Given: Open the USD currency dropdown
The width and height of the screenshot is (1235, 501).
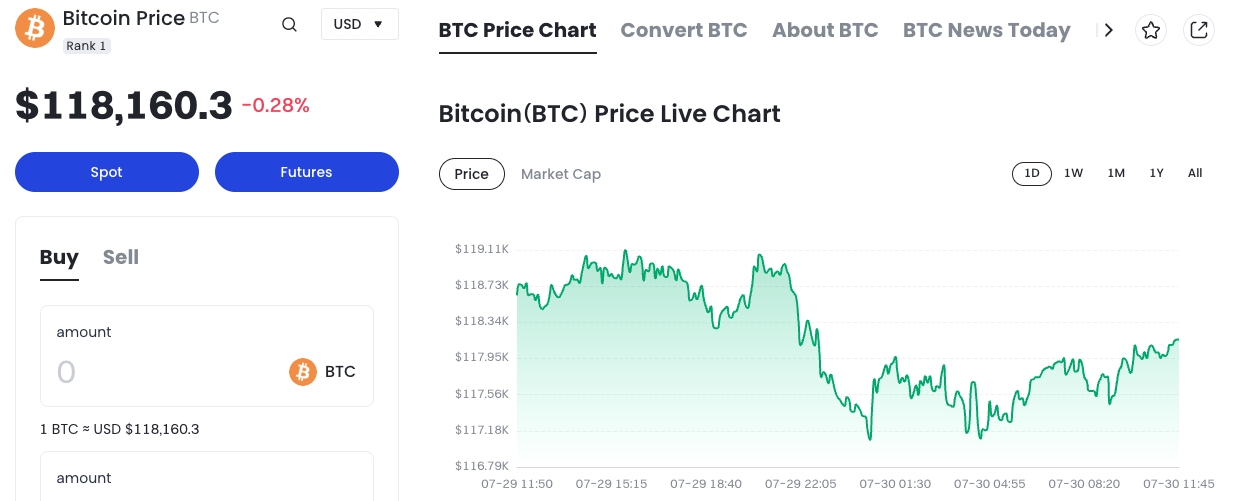Looking at the screenshot, I should 359,24.
